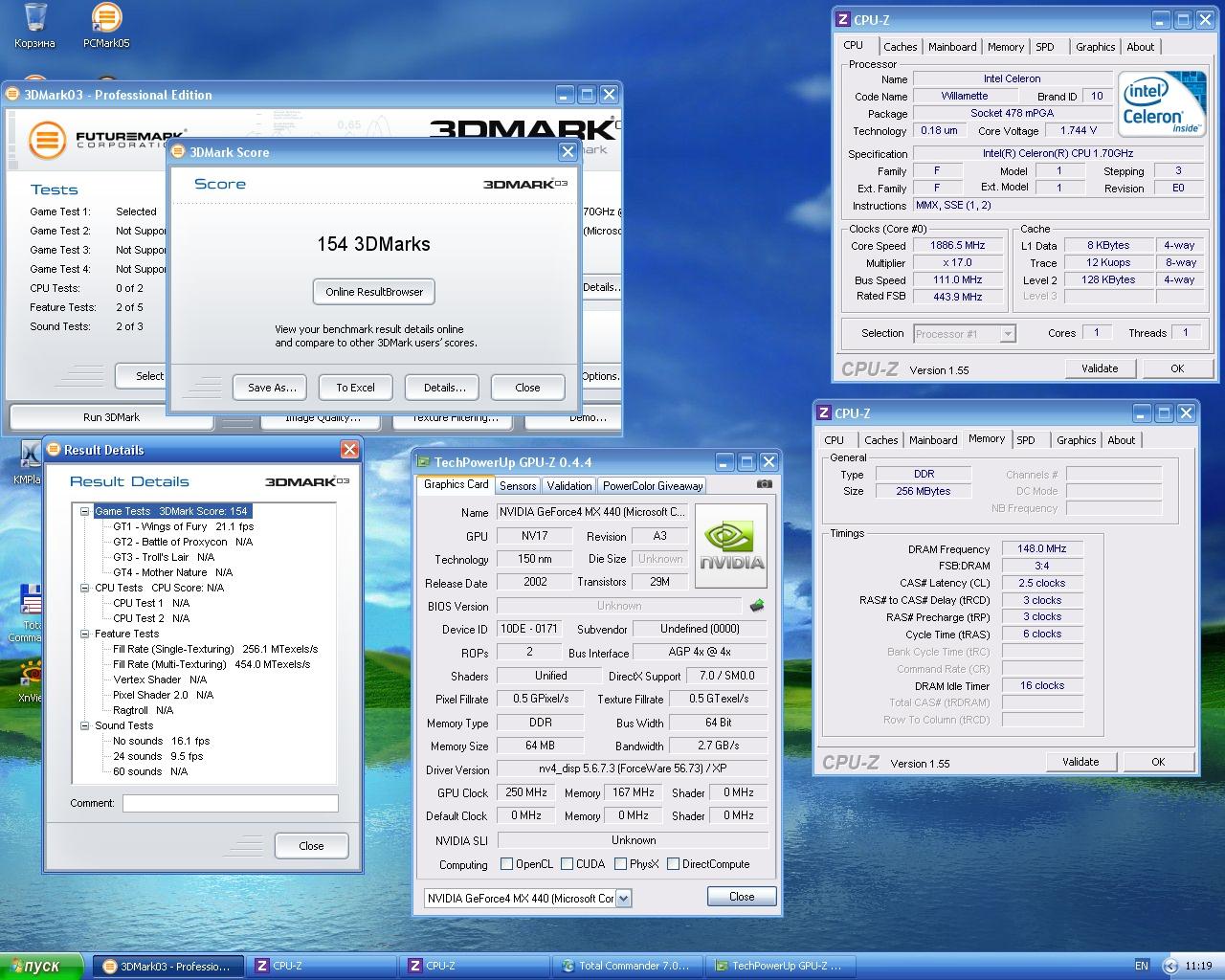This screenshot has width=1225, height=980.
Task: Click the Online ResultBrowser button
Action: [x=374, y=292]
